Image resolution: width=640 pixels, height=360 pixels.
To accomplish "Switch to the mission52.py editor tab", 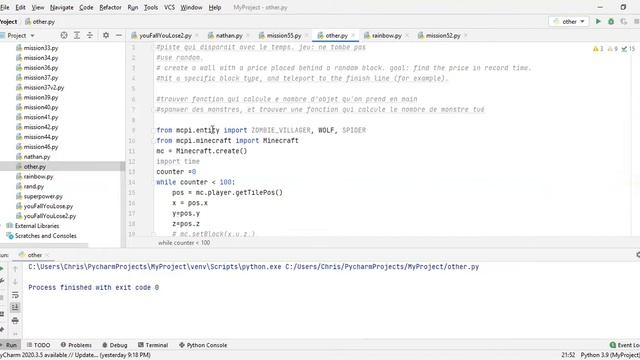I will [443, 36].
